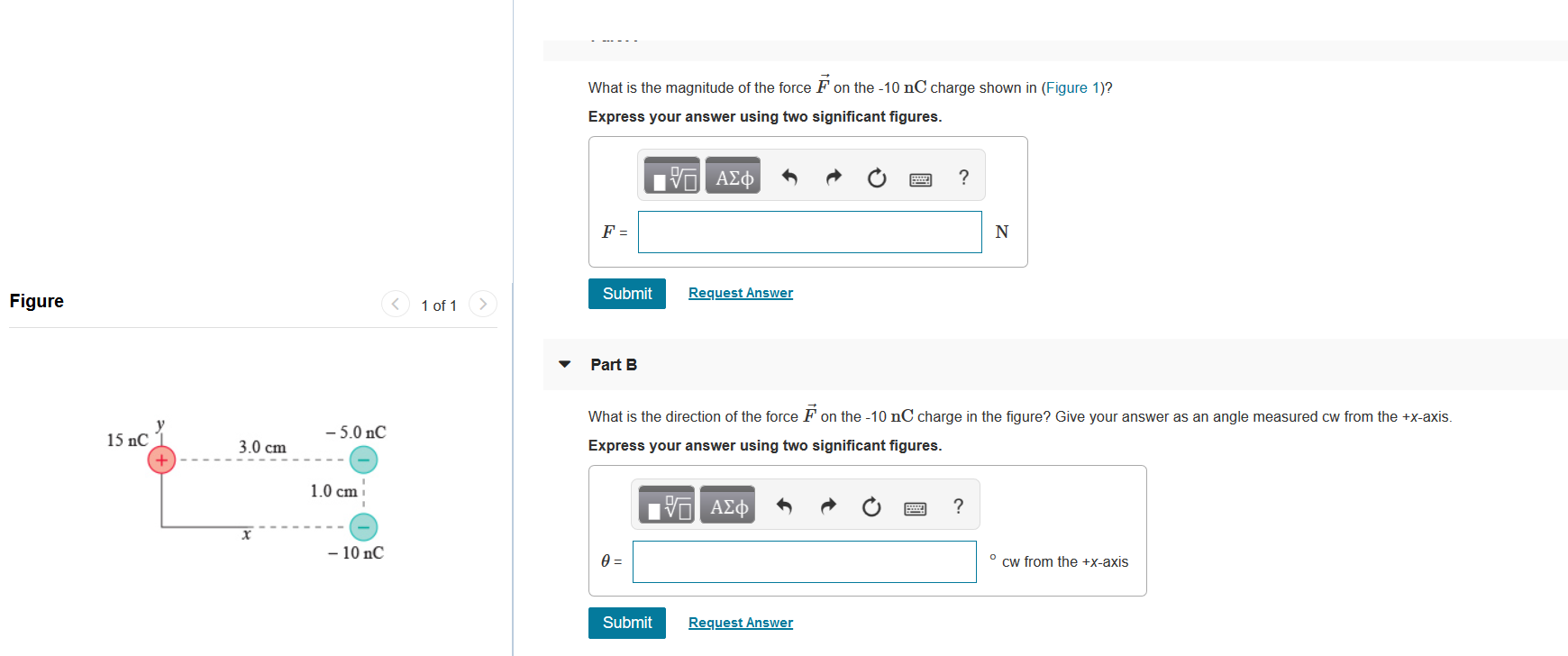This screenshot has height=656, width=1568.
Task: Open math templates in Part A toolbar
Action: pos(672,176)
